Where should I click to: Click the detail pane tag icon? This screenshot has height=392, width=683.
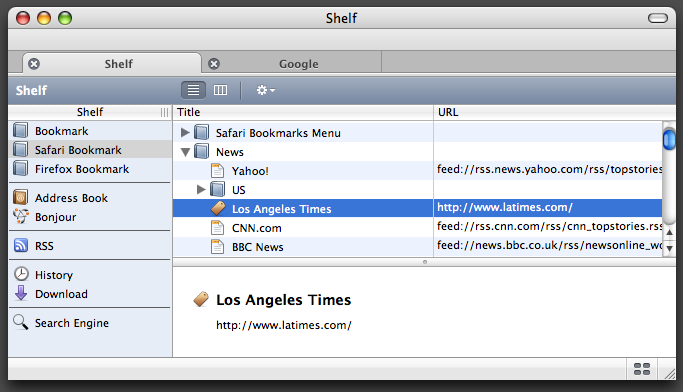coord(201,299)
